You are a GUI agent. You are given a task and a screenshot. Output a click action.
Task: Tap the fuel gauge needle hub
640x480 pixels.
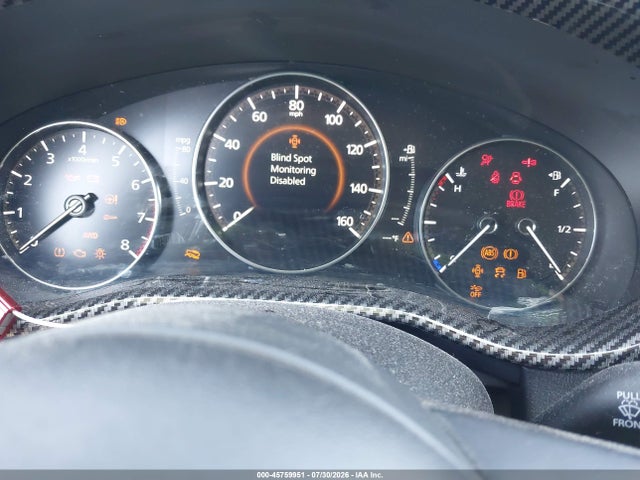527,226
